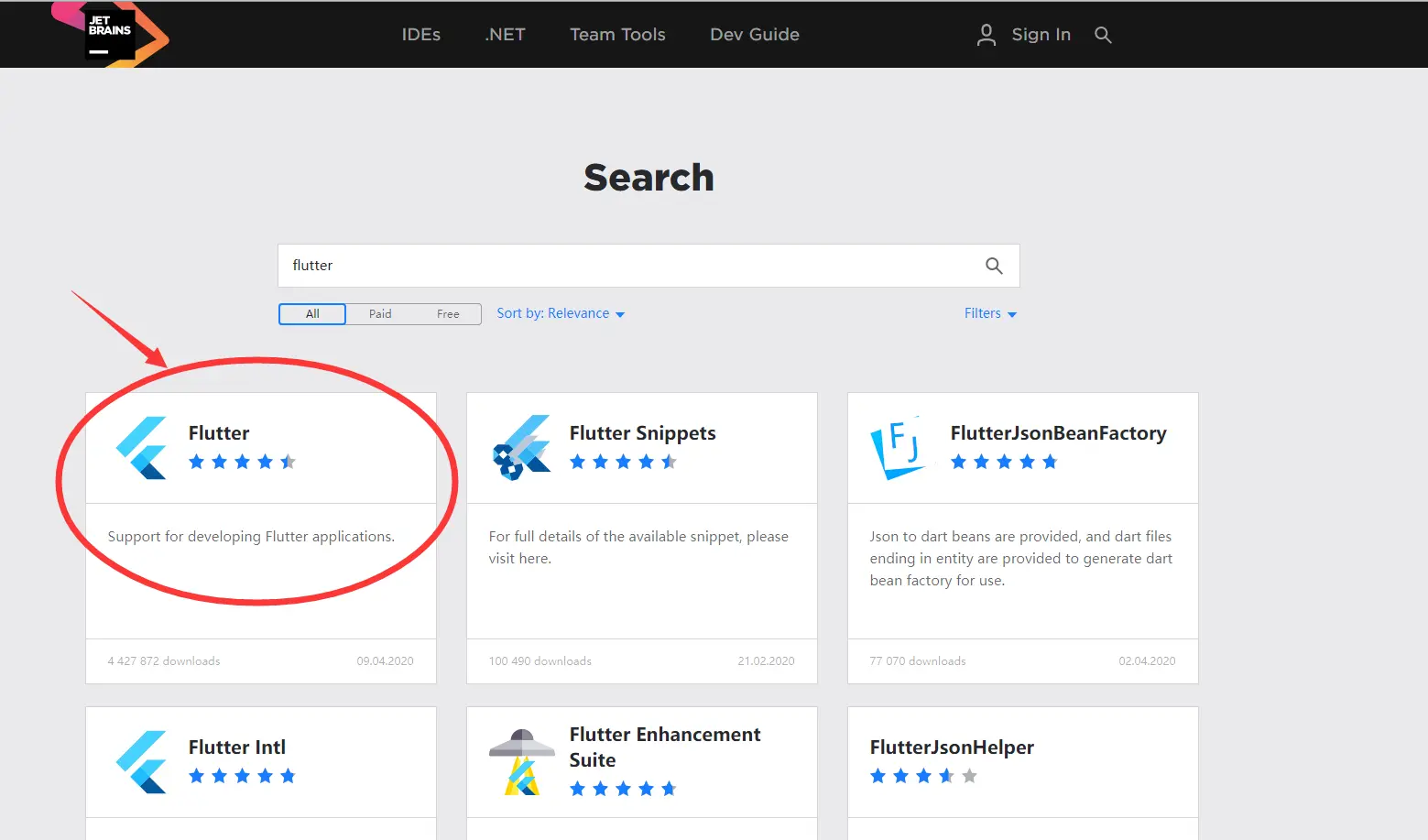
Task: Click the Sign In link
Action: click(1041, 35)
